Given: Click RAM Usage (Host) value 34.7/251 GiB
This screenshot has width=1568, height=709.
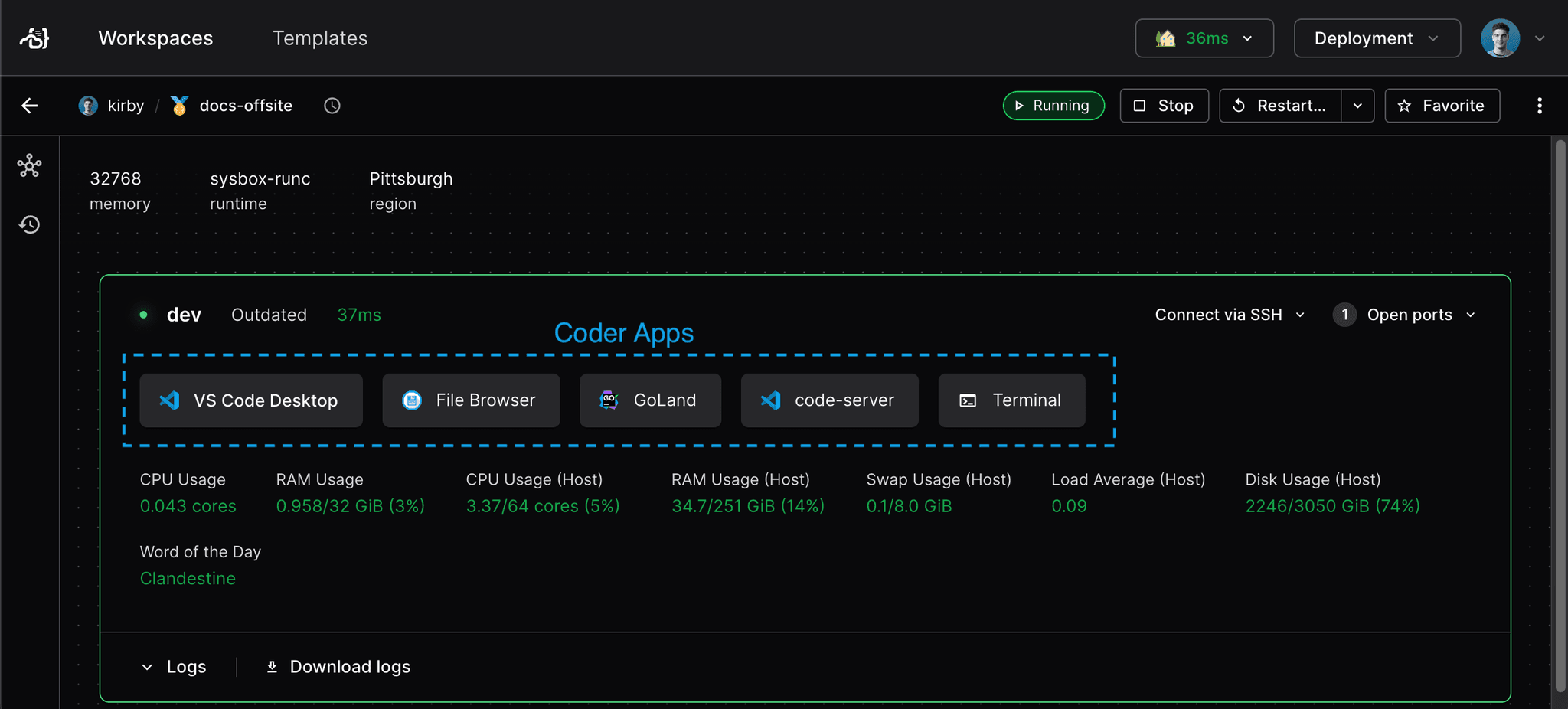Looking at the screenshot, I should click(x=748, y=506).
